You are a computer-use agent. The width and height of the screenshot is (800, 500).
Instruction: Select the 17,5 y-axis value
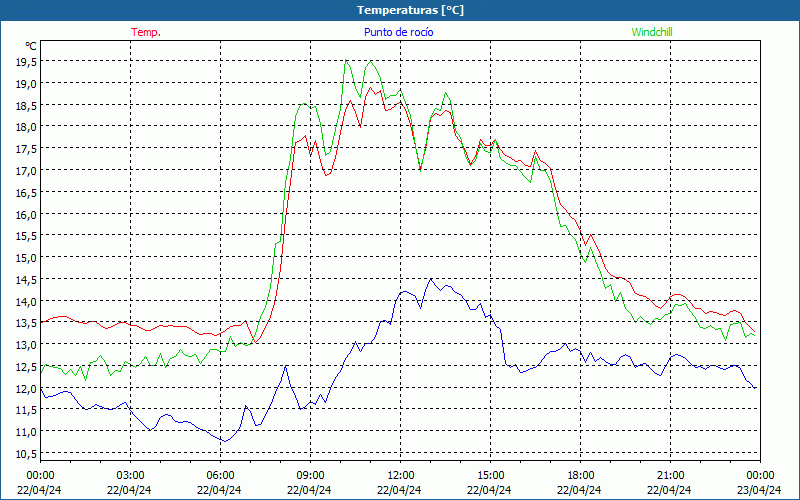[27, 149]
